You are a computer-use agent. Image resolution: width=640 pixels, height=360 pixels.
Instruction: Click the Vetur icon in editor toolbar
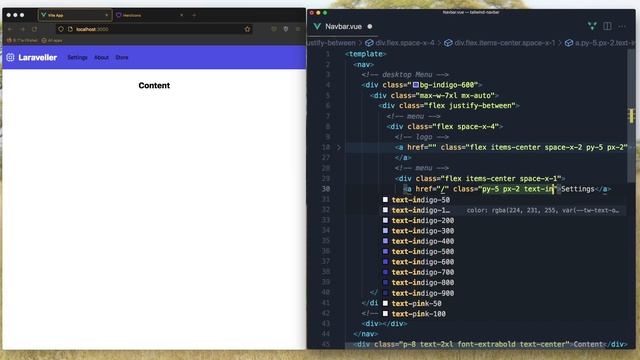[592, 26]
